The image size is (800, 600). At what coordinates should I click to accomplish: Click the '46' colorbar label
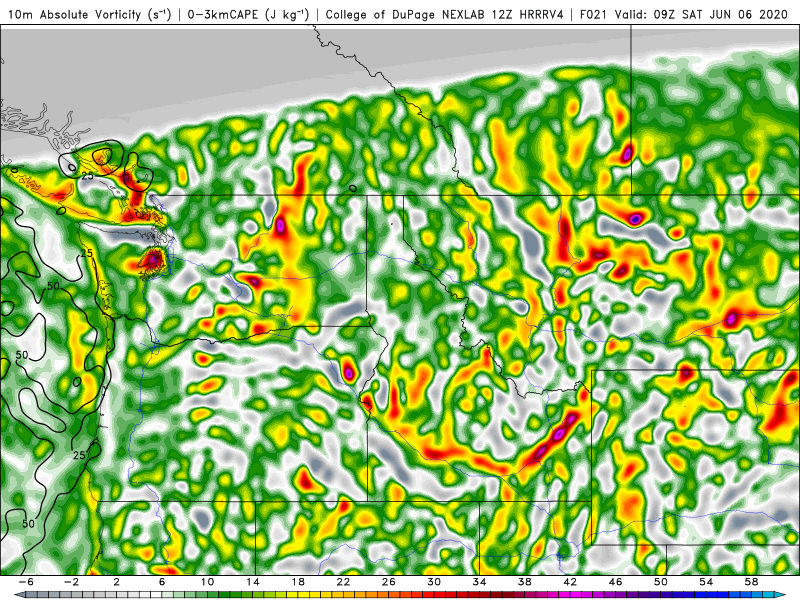pyautogui.click(x=615, y=582)
